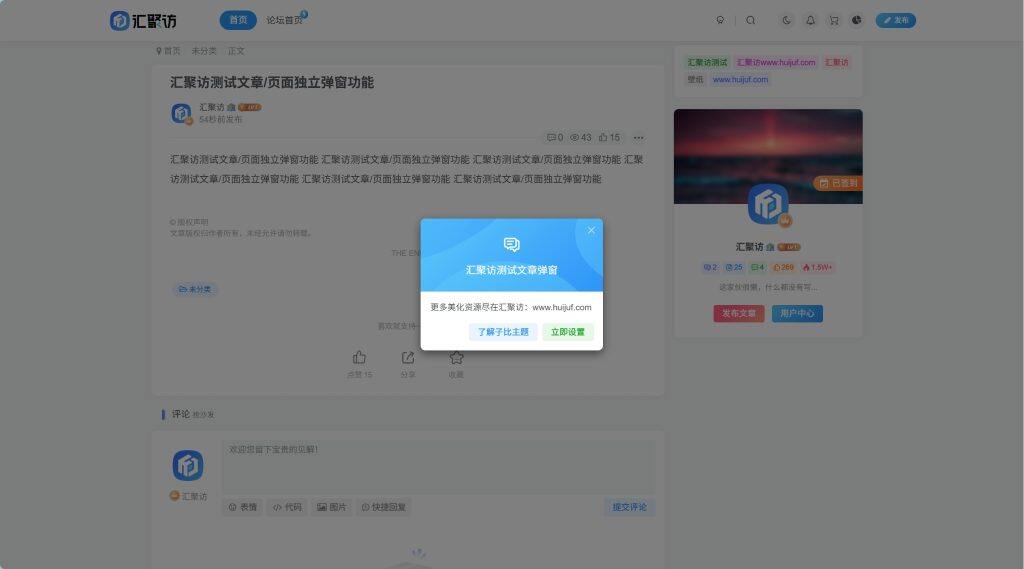Click the pie chart avatar icon in the header
This screenshot has width=1024, height=569.
856,20
